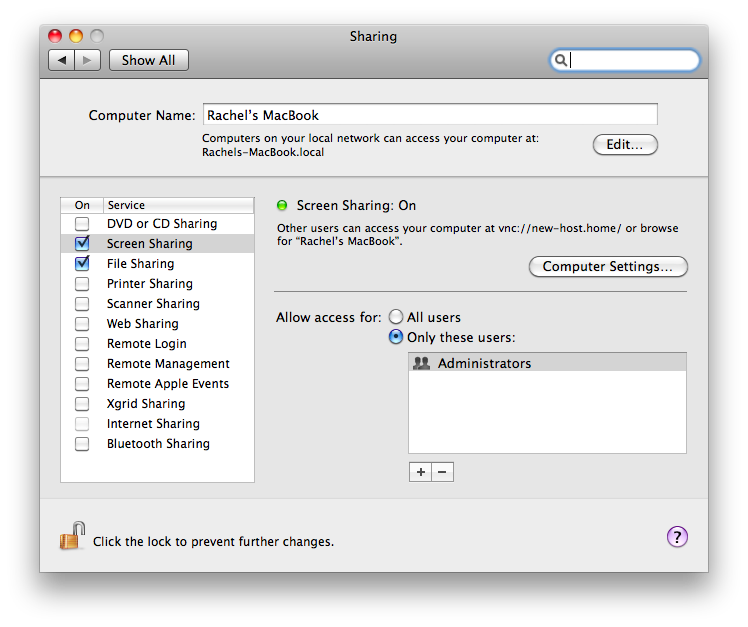Click the Show All button
The image size is (748, 627).
(x=148, y=60)
